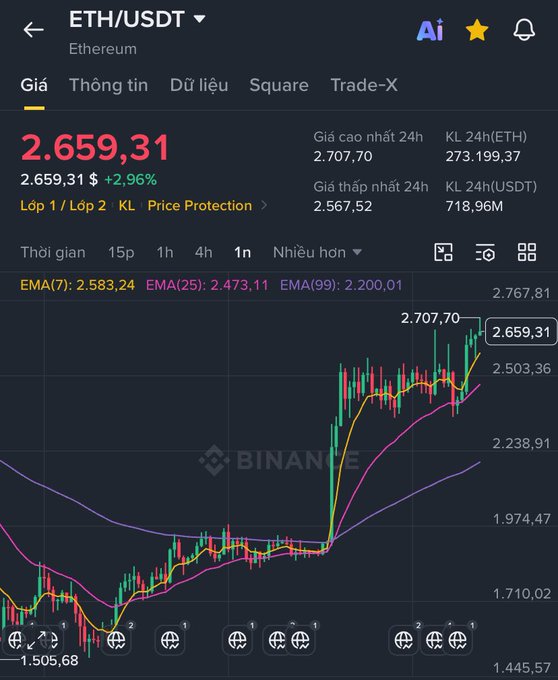This screenshot has width=558, height=680.
Task: Click the Ethereum subtitle text
Action: (x=103, y=49)
